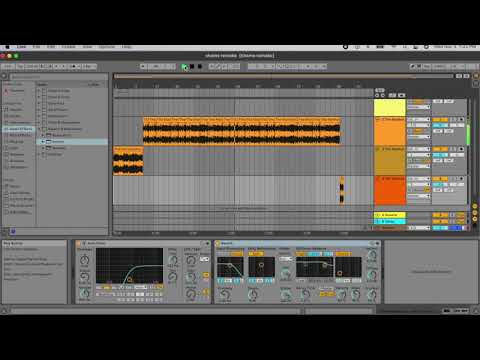This screenshot has height=360, width=480.
Task: Open the yellow track's input chooser dropdown
Action: click(x=419, y=107)
